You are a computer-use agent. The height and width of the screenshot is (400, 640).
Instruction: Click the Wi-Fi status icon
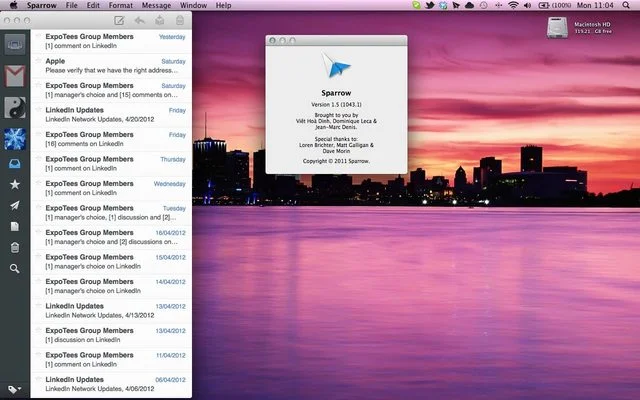(x=513, y=5)
